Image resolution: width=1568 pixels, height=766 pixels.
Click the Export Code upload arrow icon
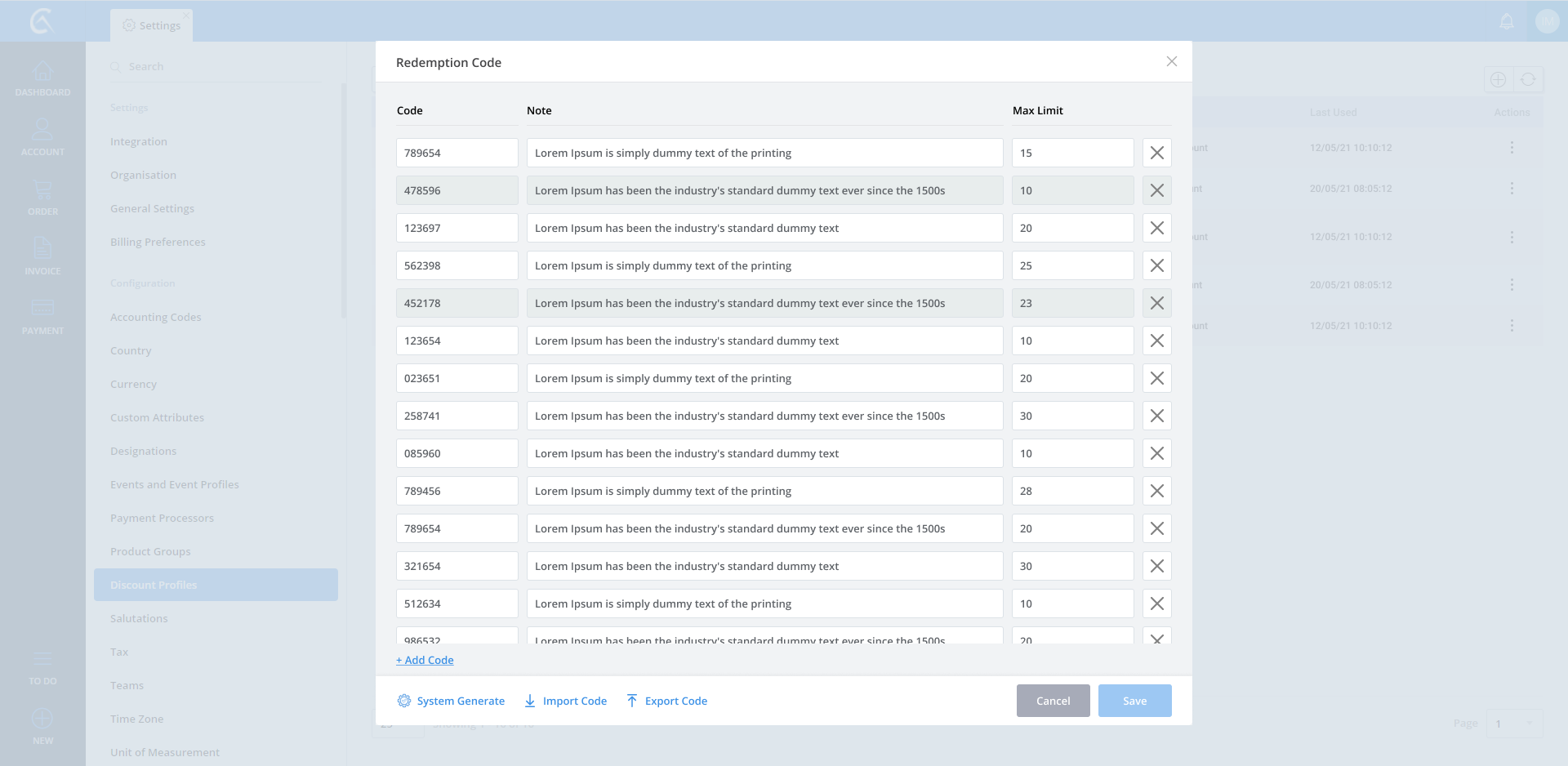[x=632, y=701]
